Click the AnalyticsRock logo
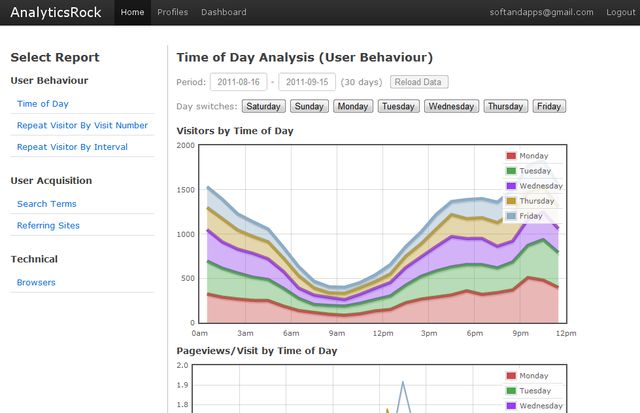Image resolution: width=640 pixels, height=413 pixels. [x=56, y=12]
